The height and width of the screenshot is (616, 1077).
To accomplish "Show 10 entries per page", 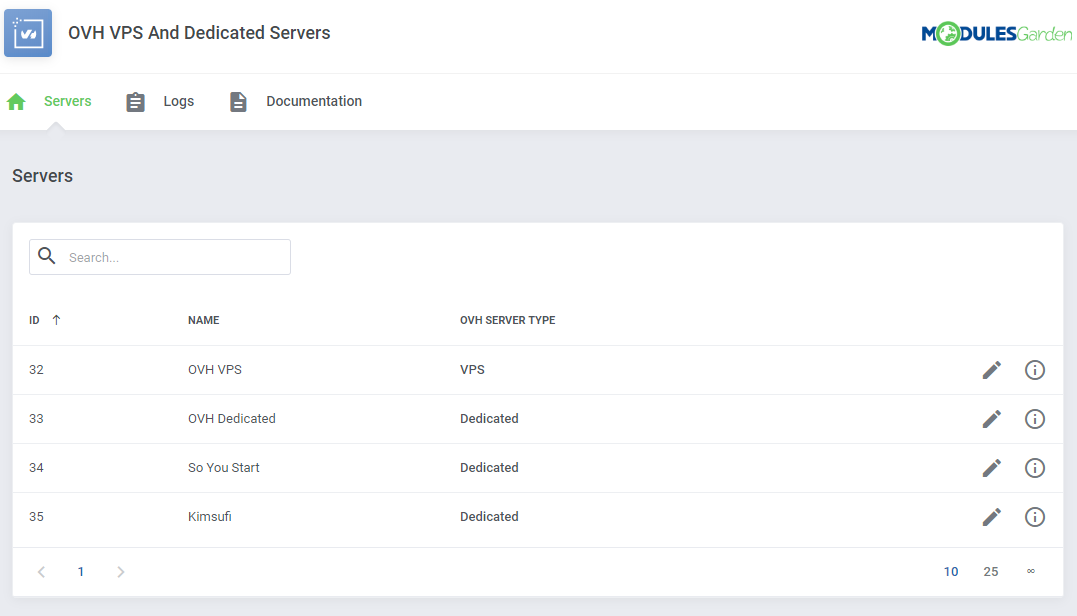I will click(951, 571).
